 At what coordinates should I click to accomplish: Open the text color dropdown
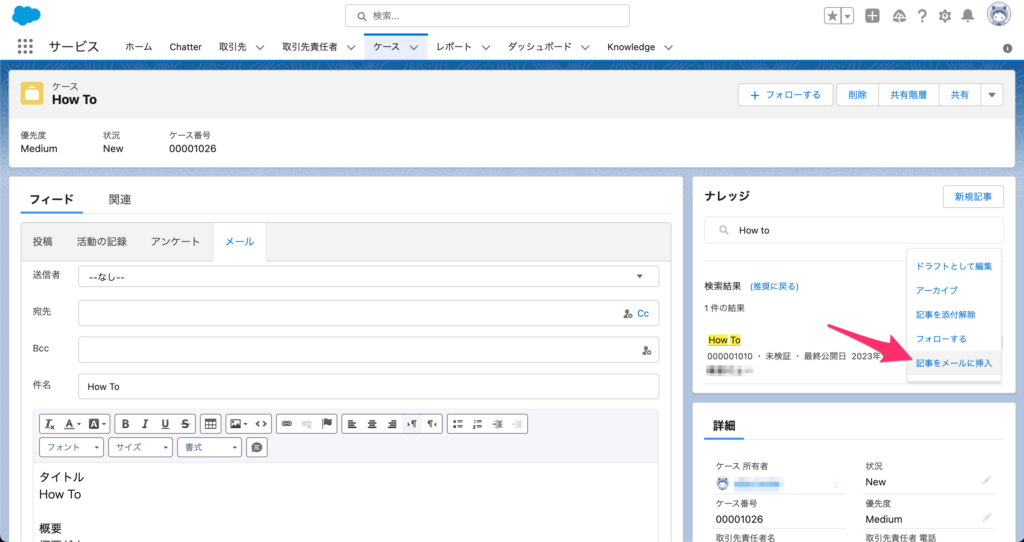coord(72,424)
